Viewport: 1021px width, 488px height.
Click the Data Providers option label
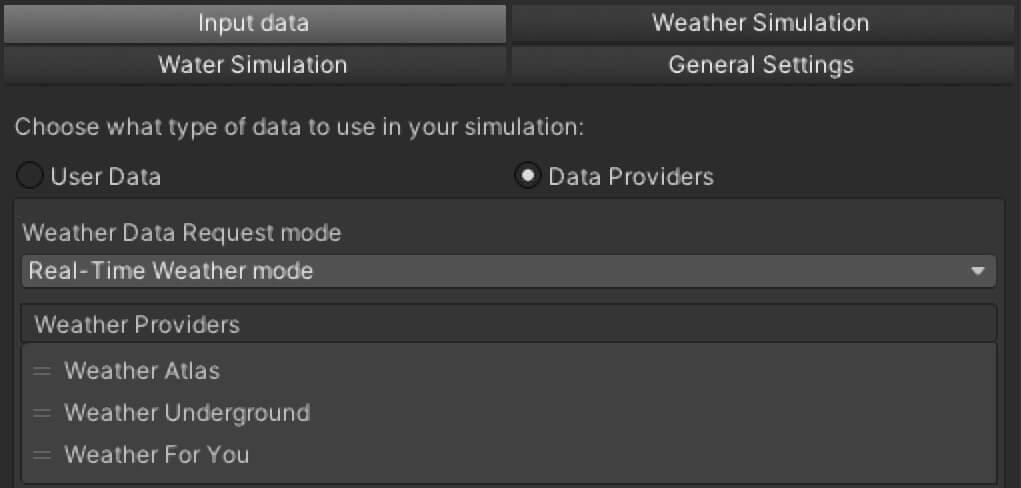click(x=631, y=177)
